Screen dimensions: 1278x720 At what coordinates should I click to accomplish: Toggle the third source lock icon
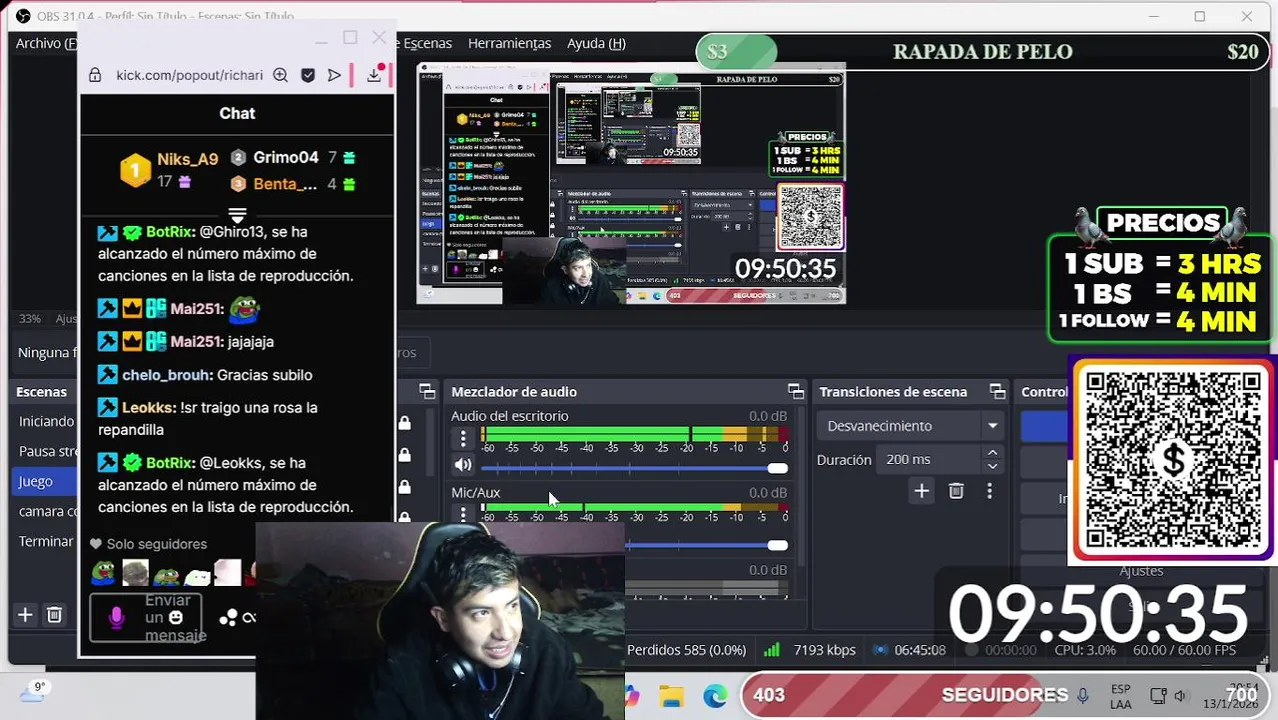[x=404, y=487]
